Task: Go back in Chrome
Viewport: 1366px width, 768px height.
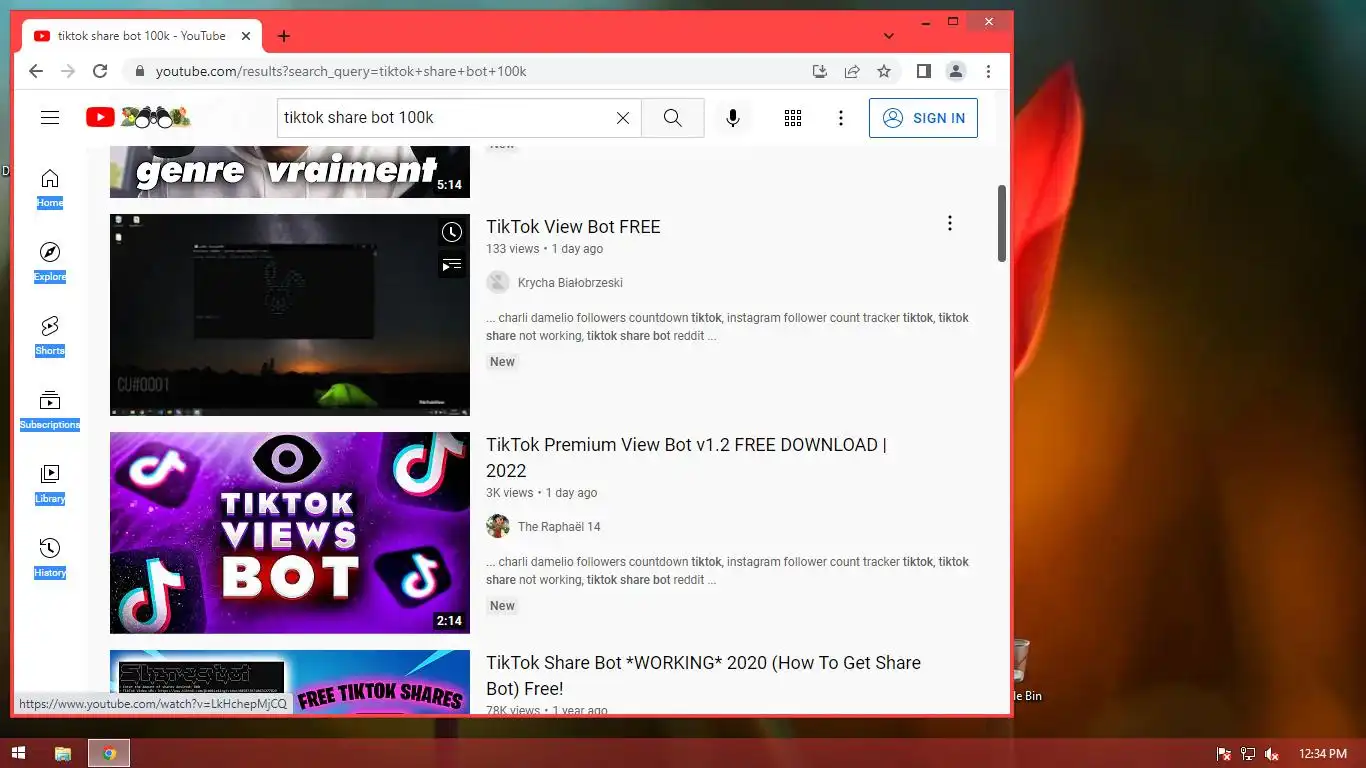Action: tap(36, 71)
